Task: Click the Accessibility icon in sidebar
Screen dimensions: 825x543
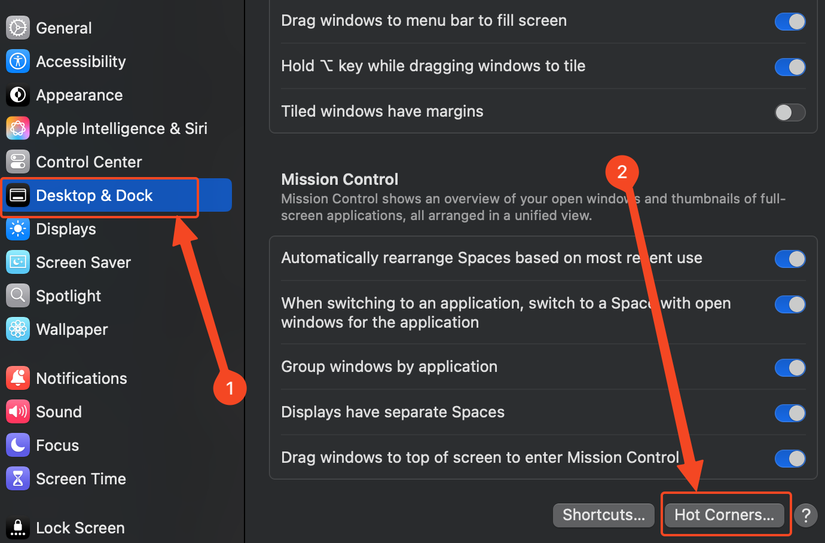Action: click(18, 62)
